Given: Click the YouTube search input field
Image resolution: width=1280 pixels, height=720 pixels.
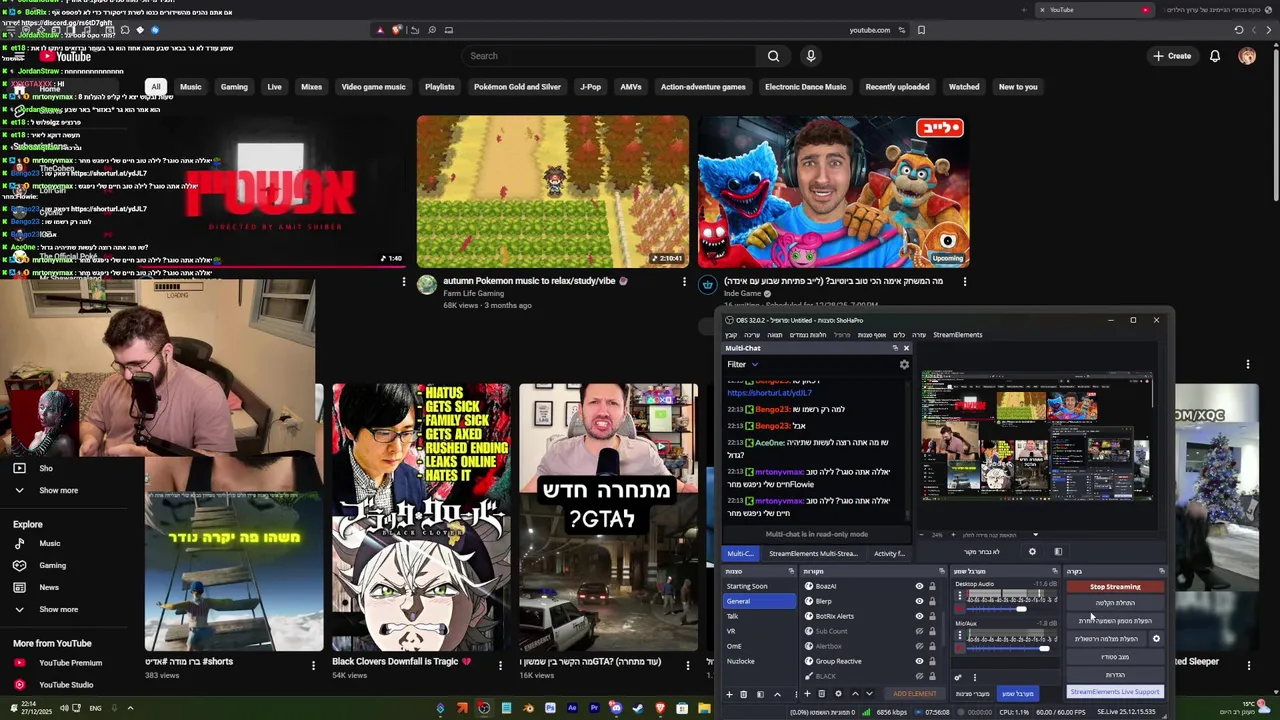Looking at the screenshot, I should tap(607, 56).
